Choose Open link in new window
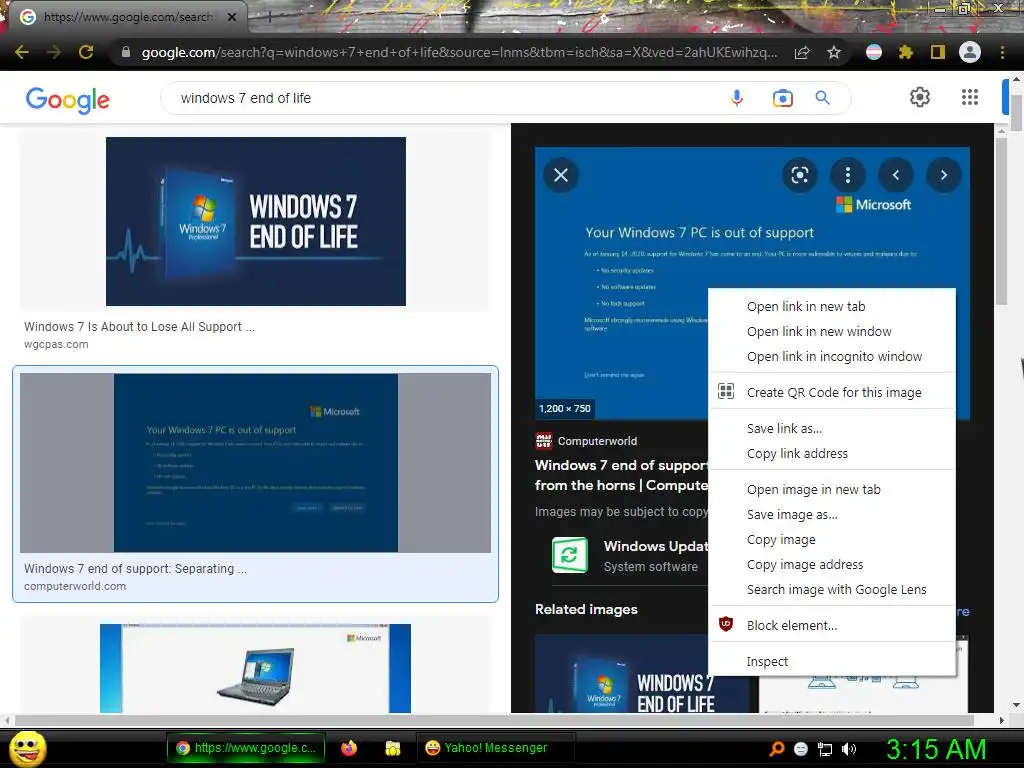 coord(831,331)
